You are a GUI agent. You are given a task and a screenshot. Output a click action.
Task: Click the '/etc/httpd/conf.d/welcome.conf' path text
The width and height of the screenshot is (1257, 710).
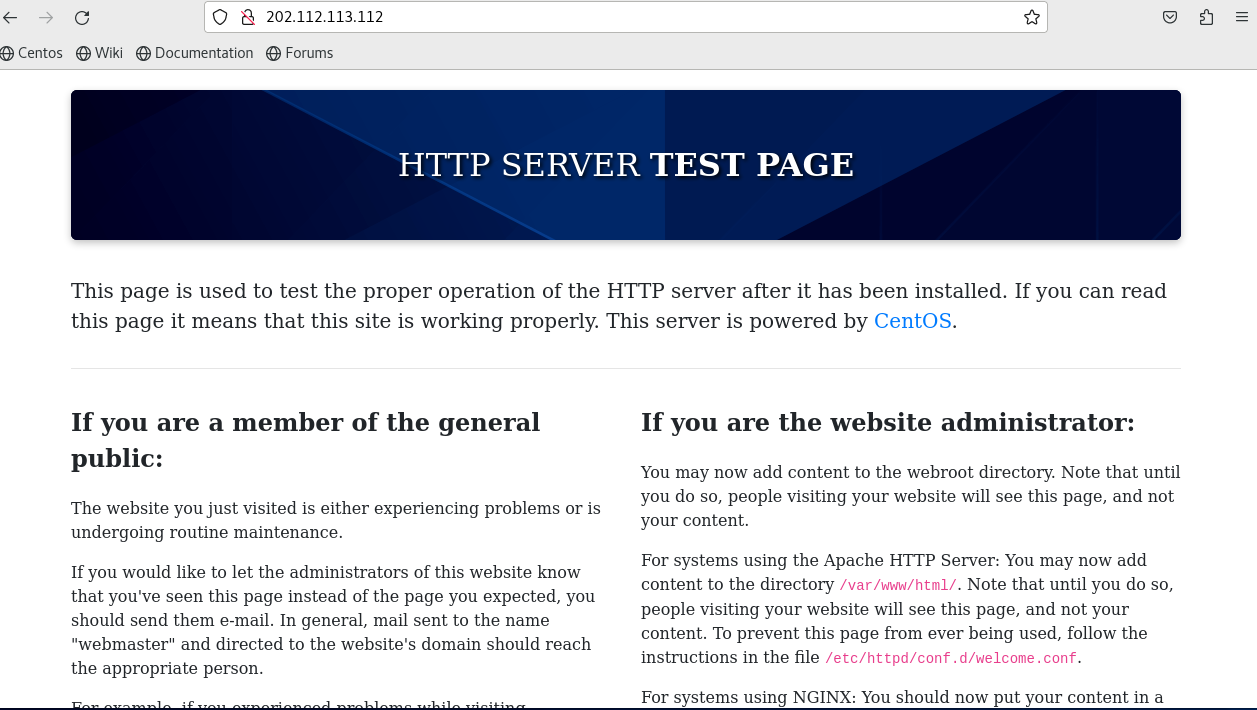951,659
